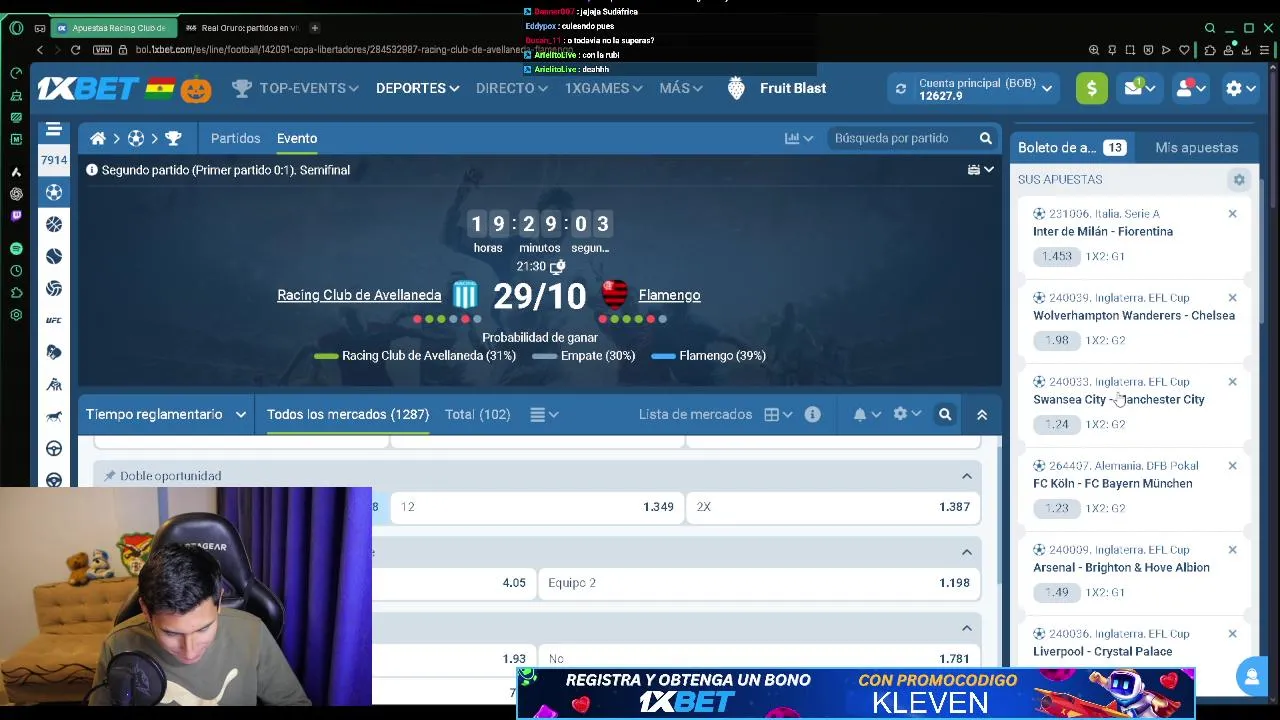Go to home via breadcrumb house icon
This screenshot has width=1280, height=720.
coord(97,138)
